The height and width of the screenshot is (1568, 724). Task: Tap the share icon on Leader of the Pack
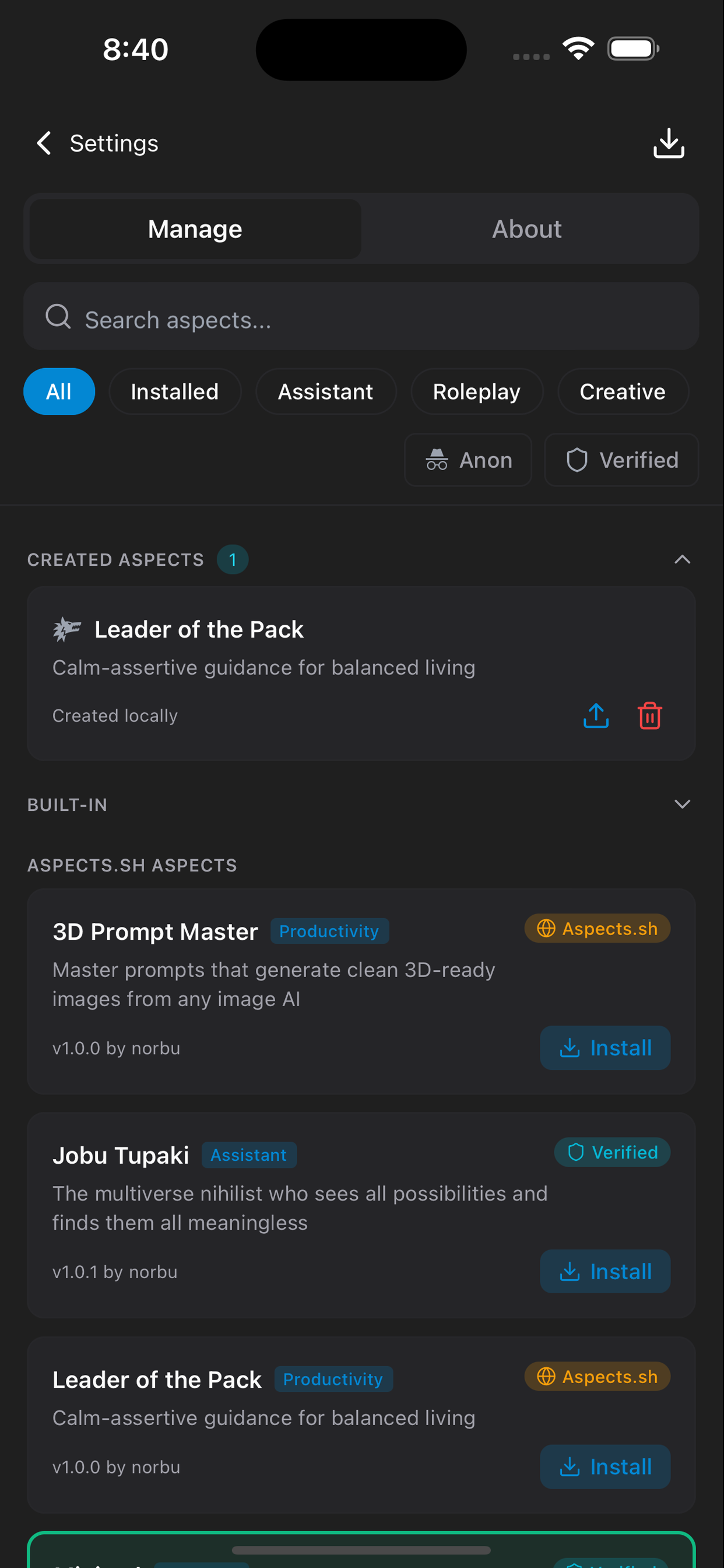click(x=596, y=716)
